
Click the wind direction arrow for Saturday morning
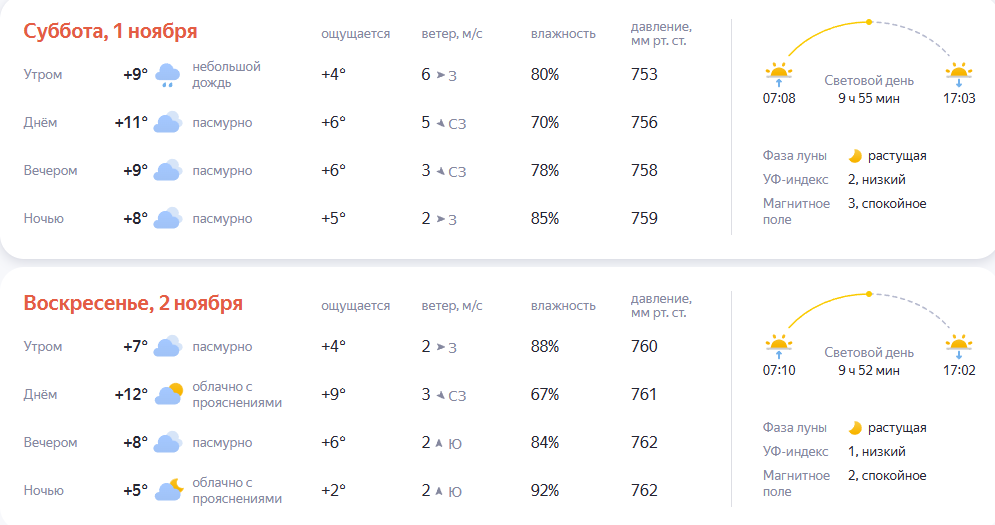pos(440,75)
